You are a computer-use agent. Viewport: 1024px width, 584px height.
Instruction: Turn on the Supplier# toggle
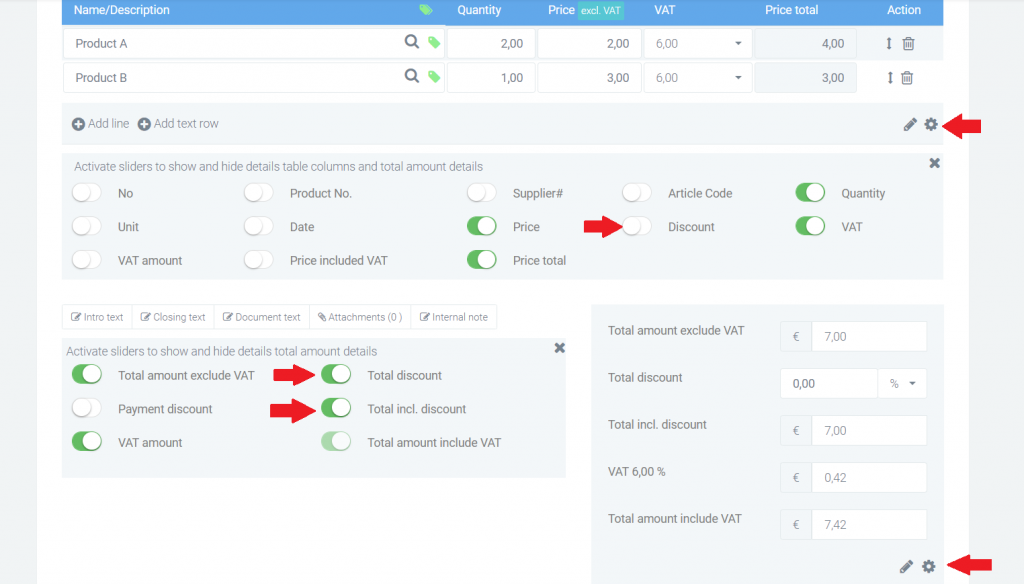click(x=481, y=193)
